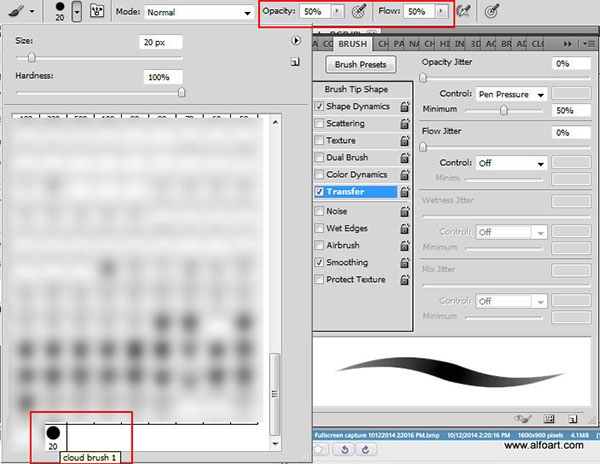Image resolution: width=600 pixels, height=464 pixels.
Task: Click the Opacity Jitter value field
Action: pos(571,63)
